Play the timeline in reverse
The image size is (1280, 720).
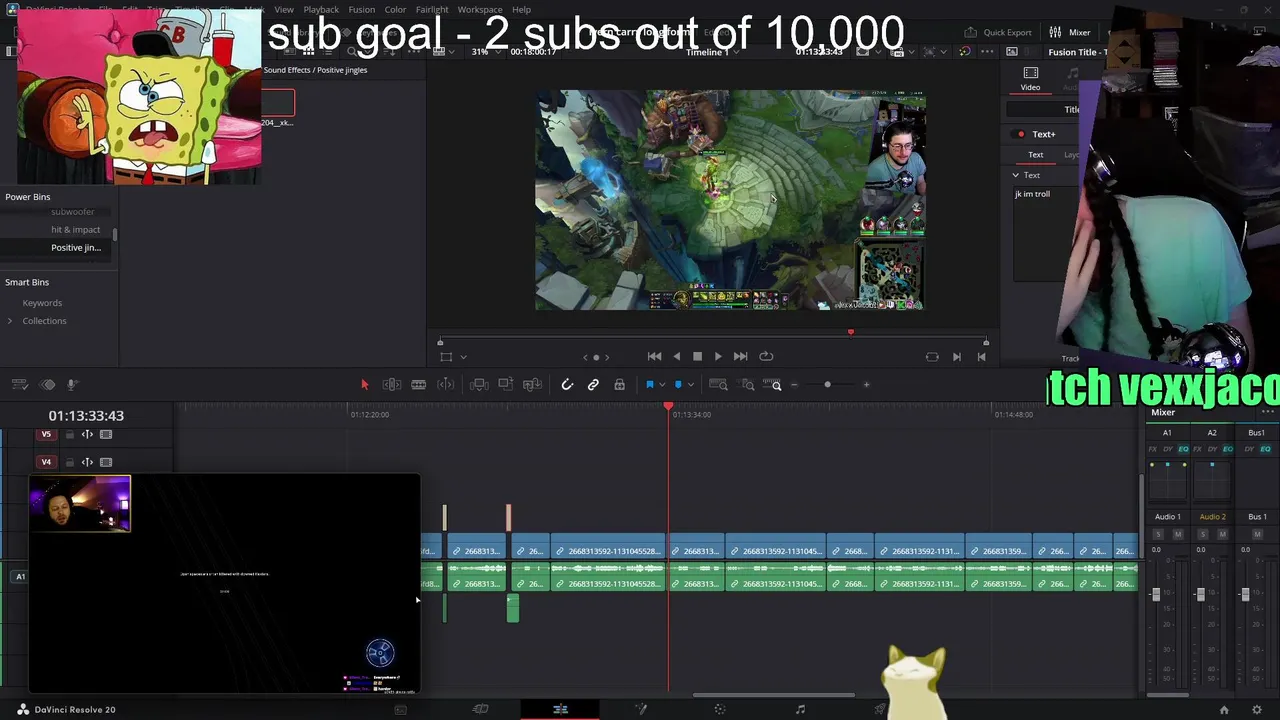pyautogui.click(x=676, y=356)
